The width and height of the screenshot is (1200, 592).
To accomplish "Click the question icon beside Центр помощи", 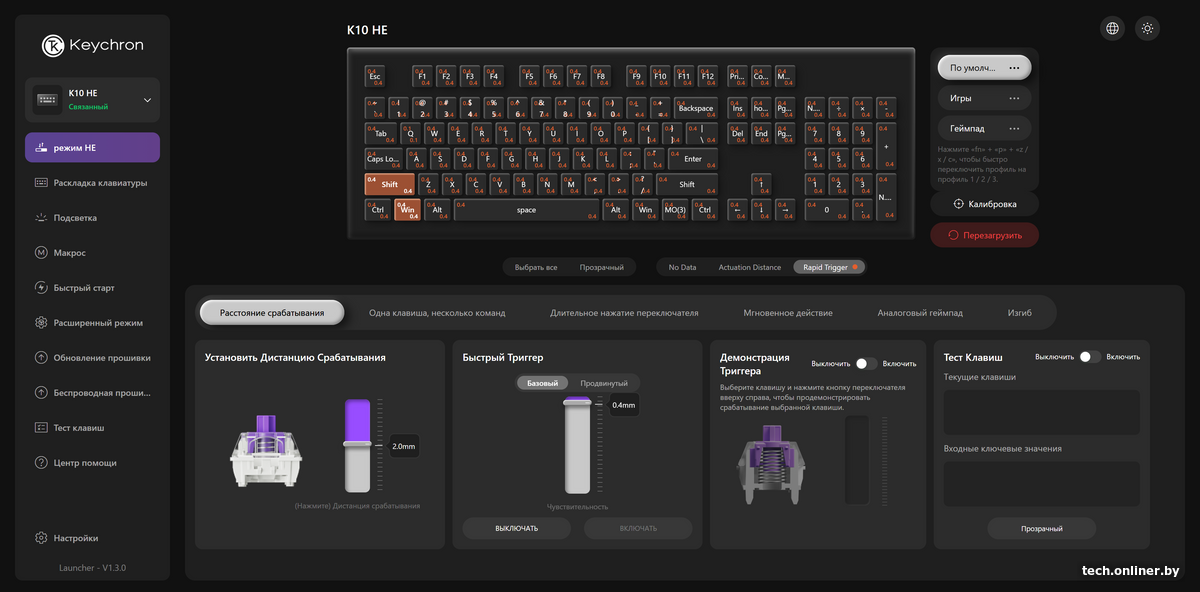I will pyautogui.click(x=41, y=463).
